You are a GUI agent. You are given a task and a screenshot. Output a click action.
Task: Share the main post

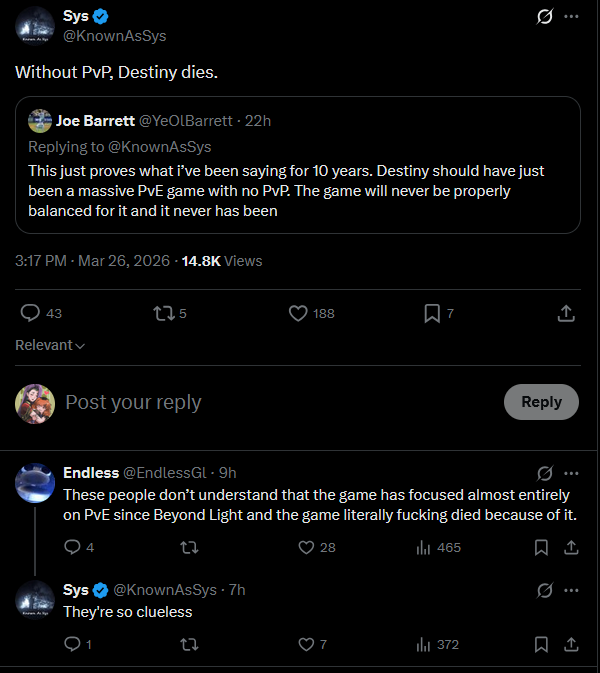(566, 313)
